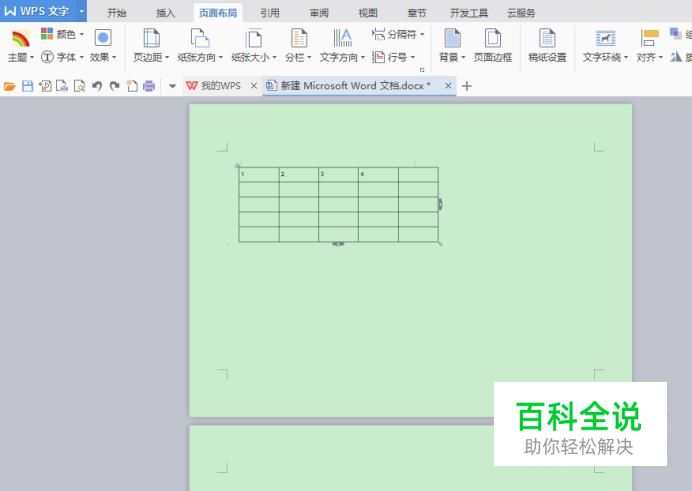Open 页面边框 page borders
The height and width of the screenshot is (491, 692).
493,45
